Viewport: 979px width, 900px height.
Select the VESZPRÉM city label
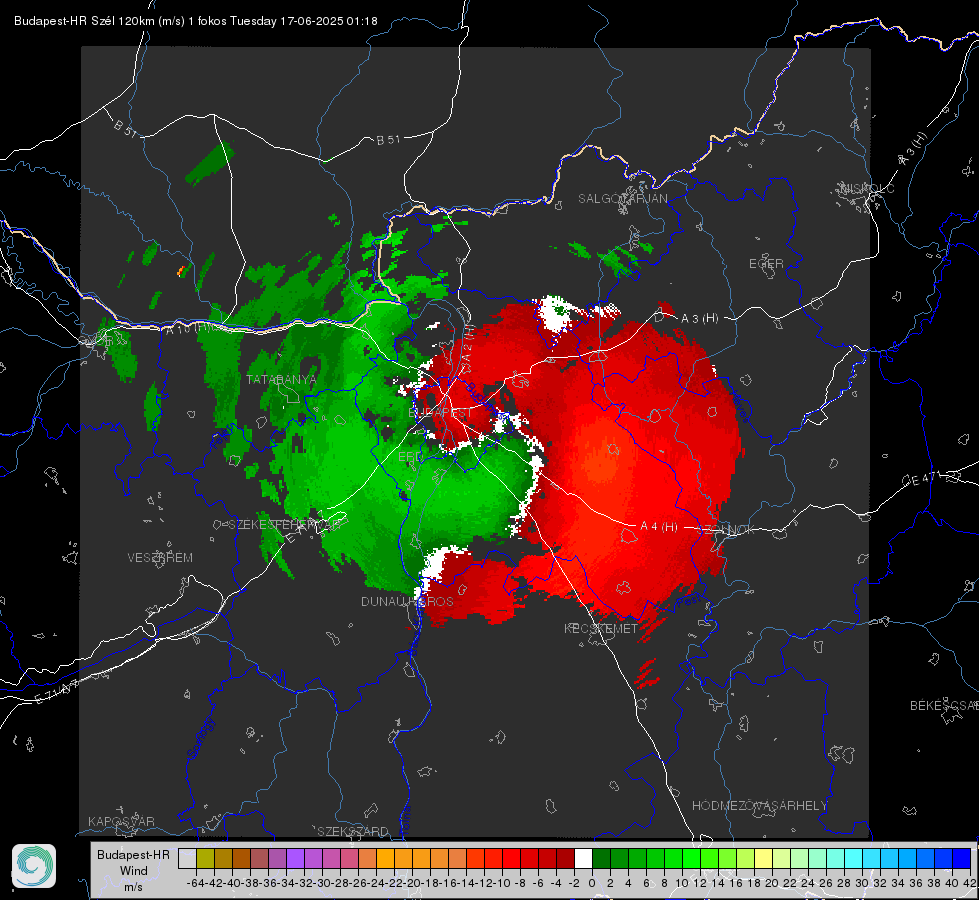click(x=160, y=557)
